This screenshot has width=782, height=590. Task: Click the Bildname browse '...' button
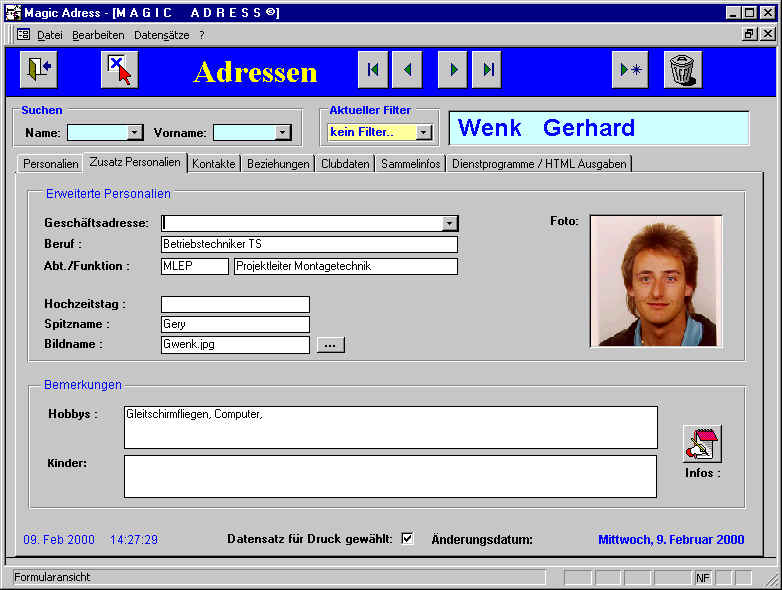(x=331, y=345)
